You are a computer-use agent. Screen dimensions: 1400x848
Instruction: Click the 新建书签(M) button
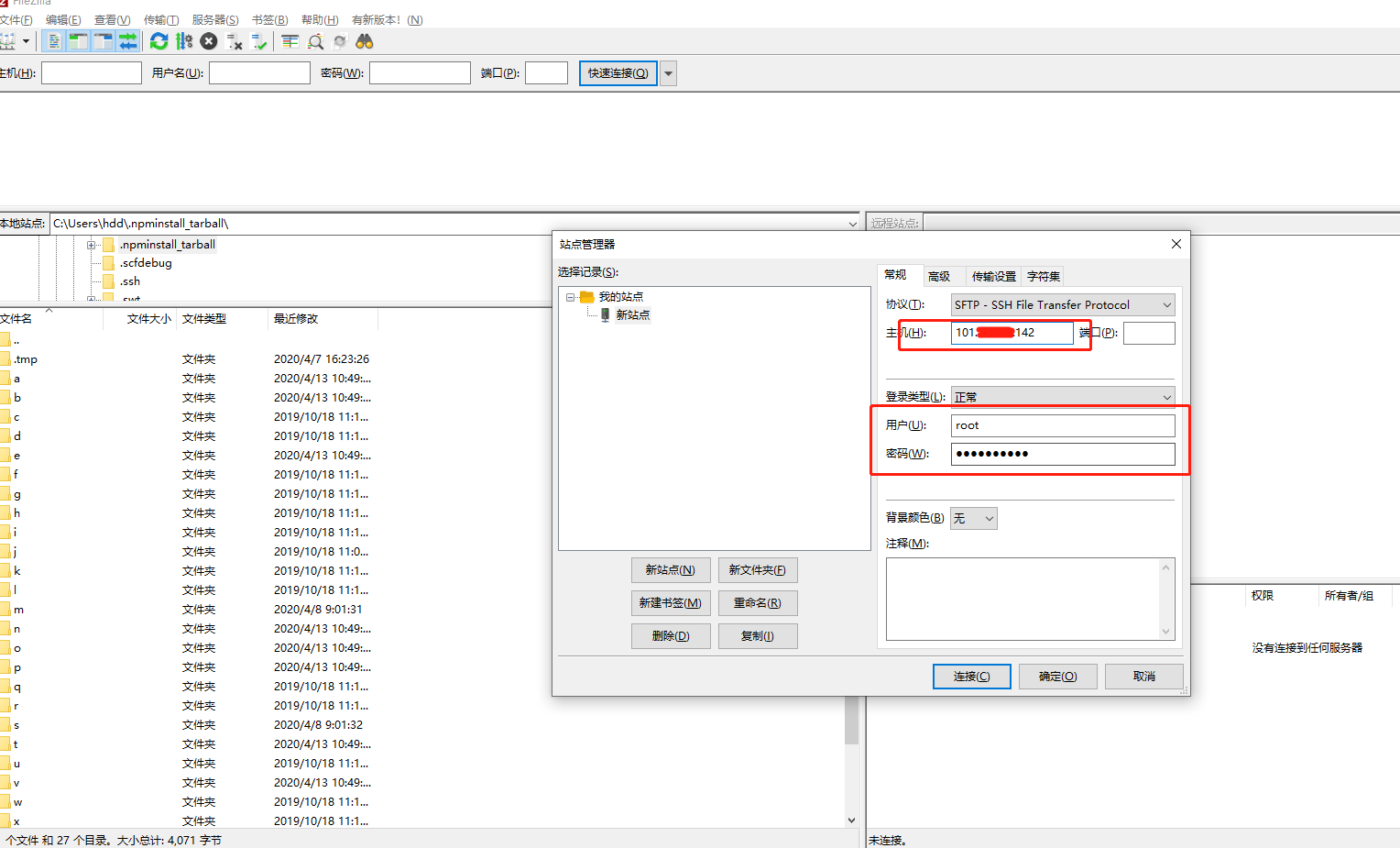[671, 603]
